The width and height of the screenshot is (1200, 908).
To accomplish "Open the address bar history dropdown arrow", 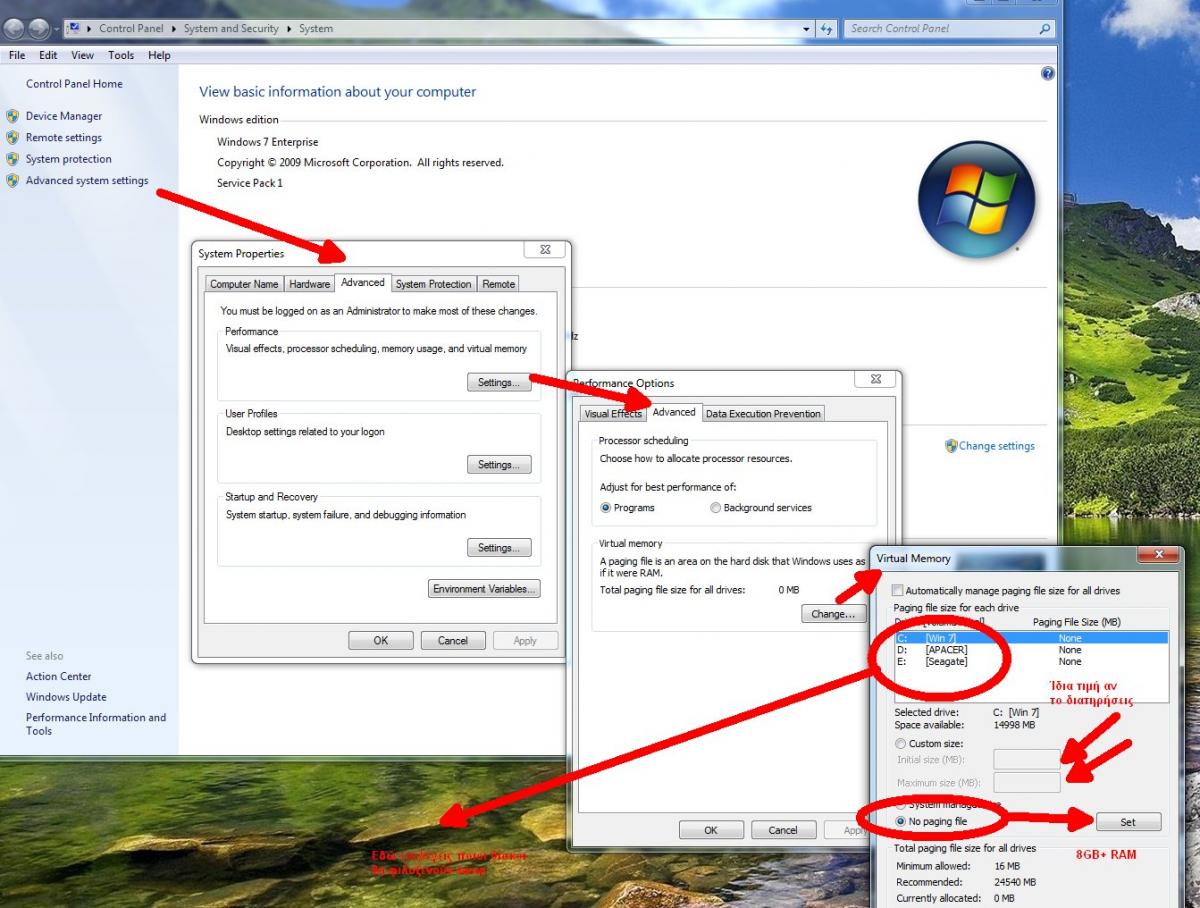I will (807, 29).
